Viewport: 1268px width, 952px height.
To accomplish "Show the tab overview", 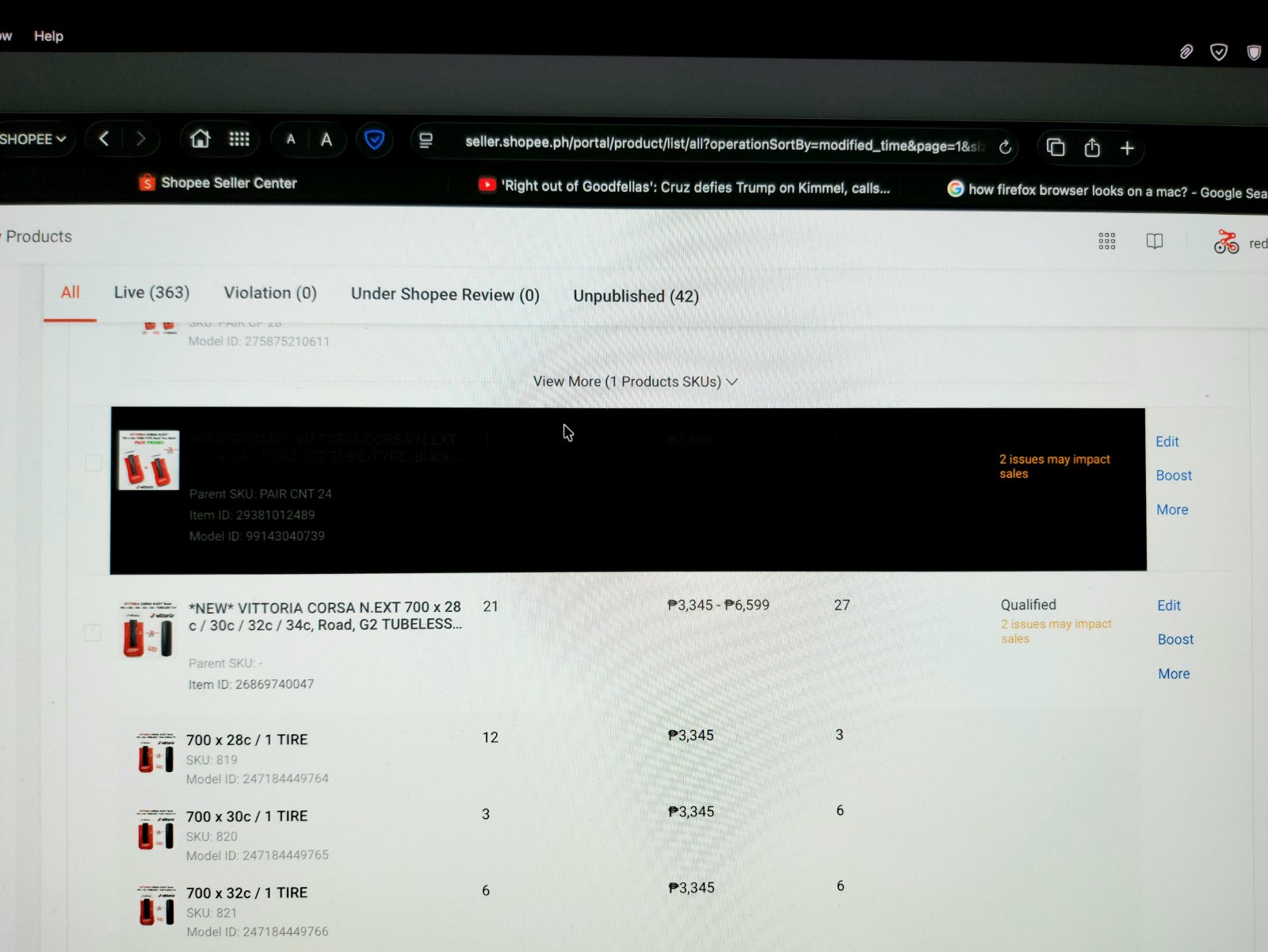I will [1055, 147].
